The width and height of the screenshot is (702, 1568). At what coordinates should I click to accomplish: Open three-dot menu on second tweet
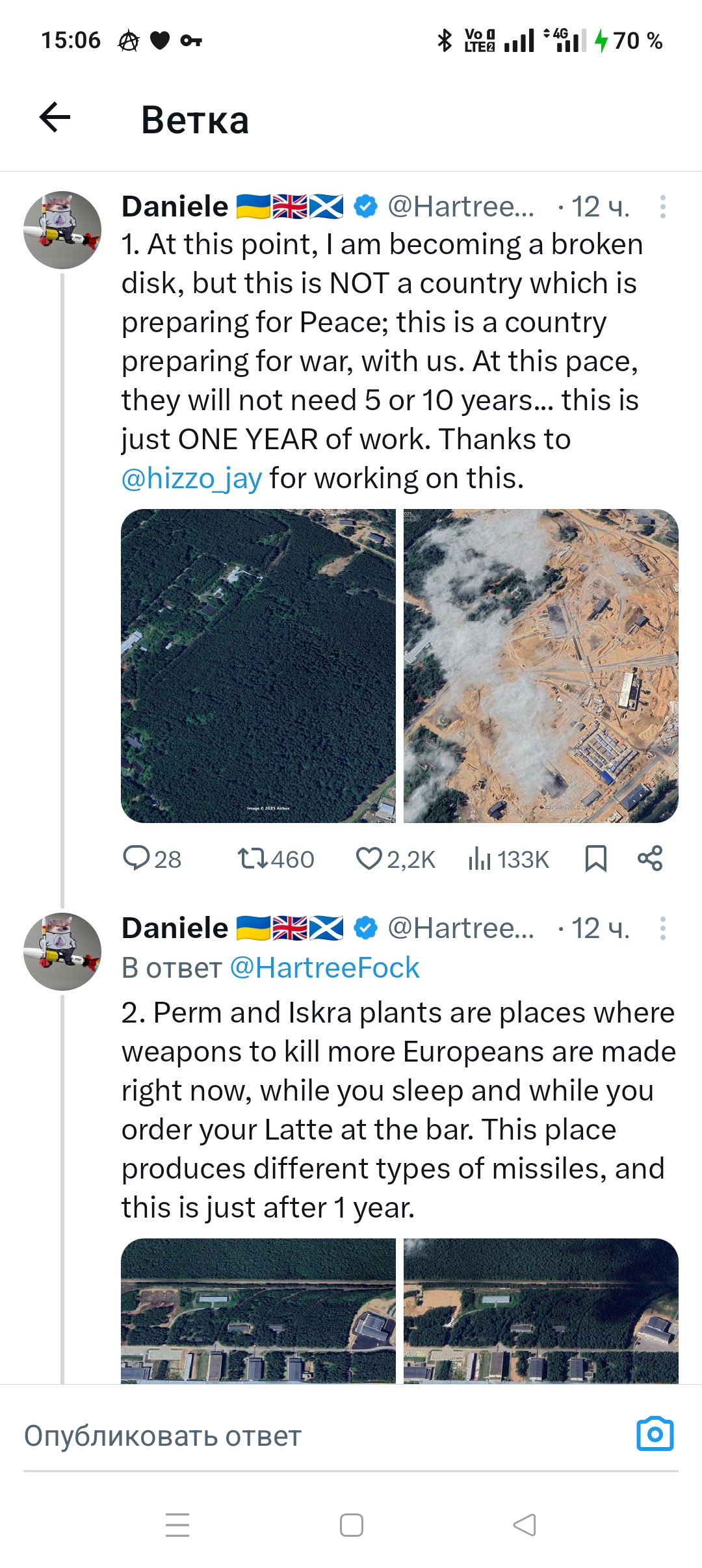point(662,928)
